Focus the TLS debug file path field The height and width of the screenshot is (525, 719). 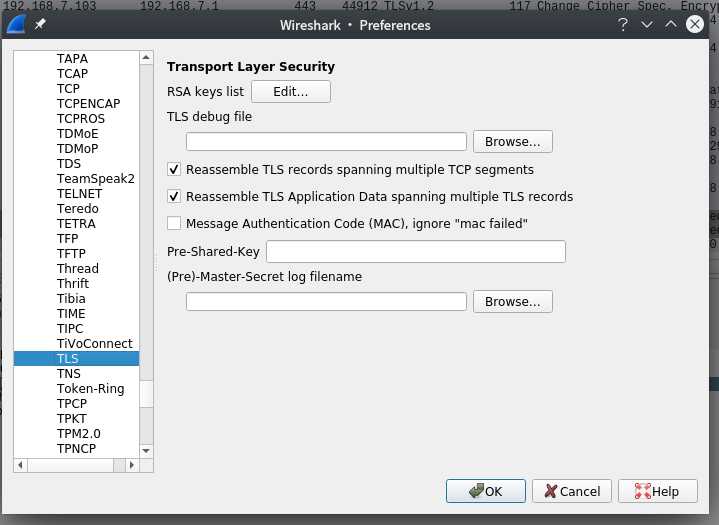click(326, 142)
